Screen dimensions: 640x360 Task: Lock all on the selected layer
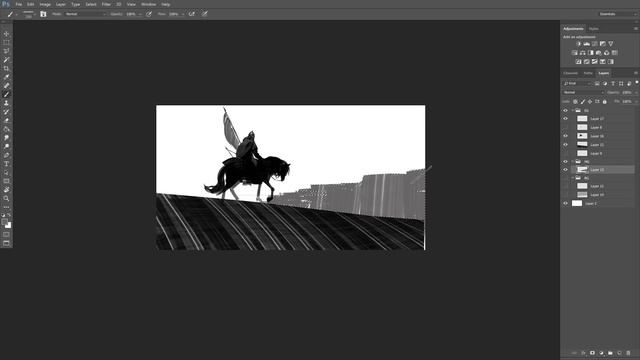[x=604, y=101]
